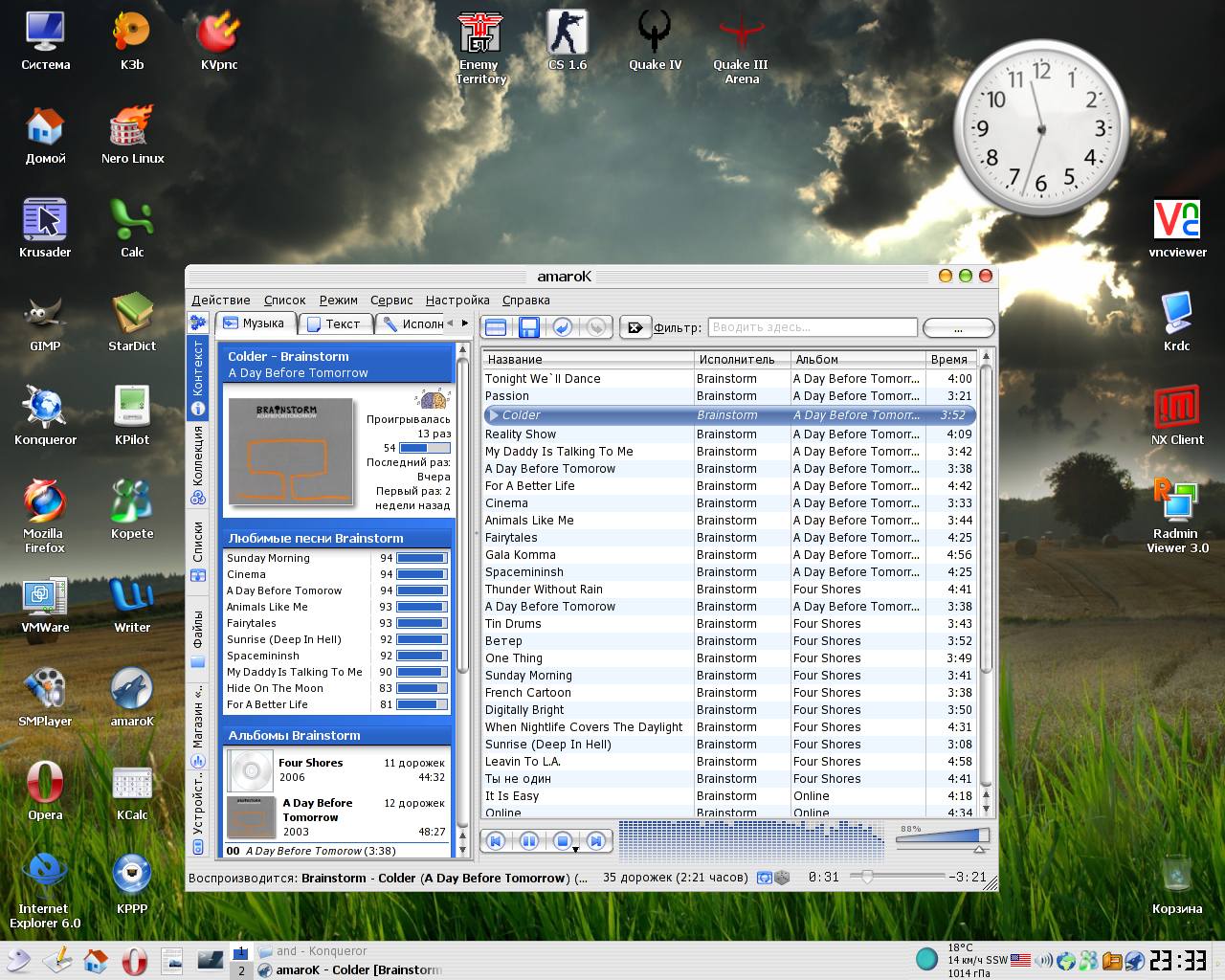The width and height of the screenshot is (1225, 980).
Task: Select playlist row 'Digitally Bright'
Action: 729,709
